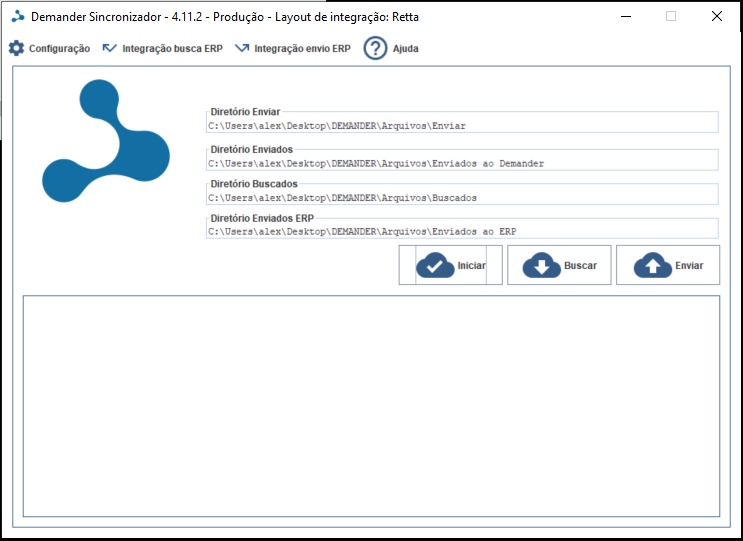Minimize the Demander Sincronizador window

click(626, 17)
